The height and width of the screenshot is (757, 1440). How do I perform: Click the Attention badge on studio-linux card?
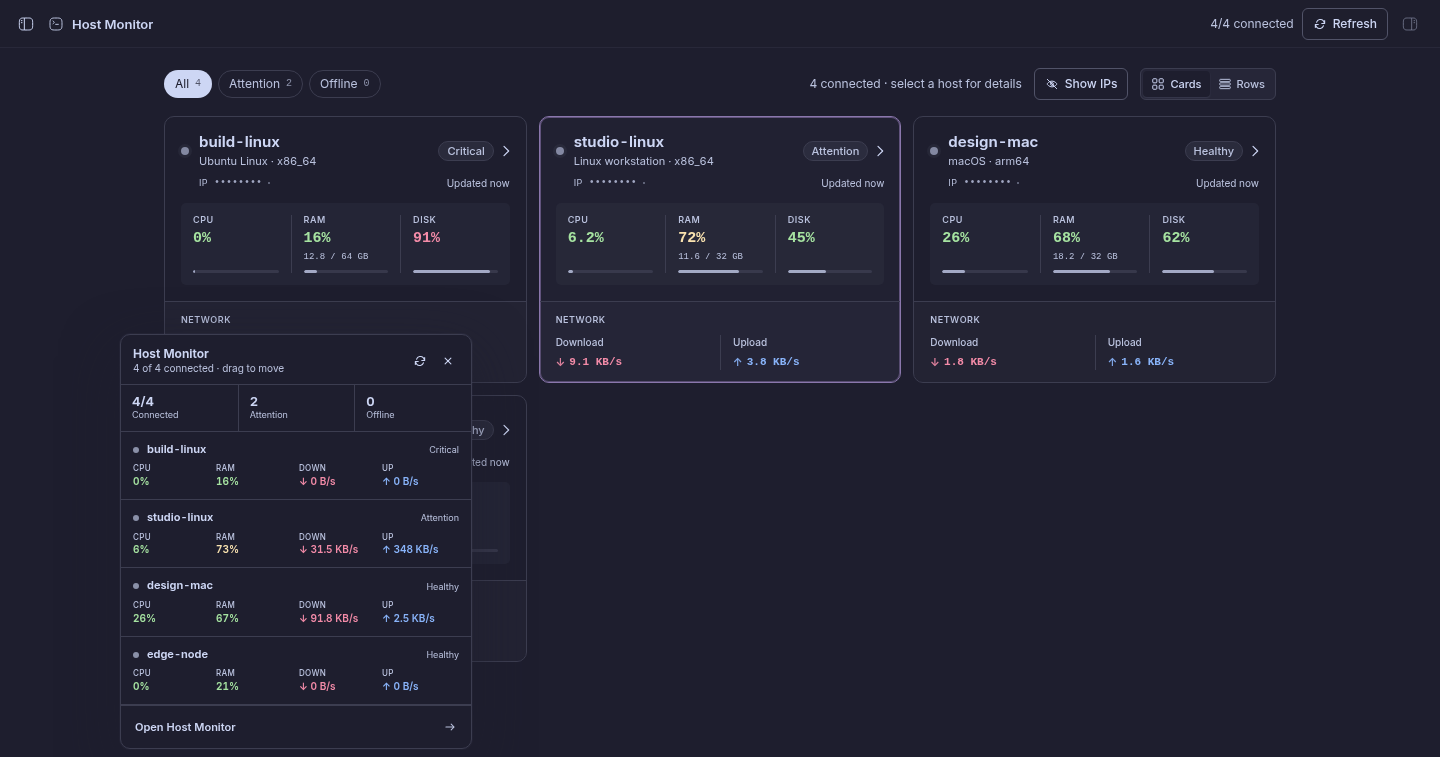pos(835,151)
